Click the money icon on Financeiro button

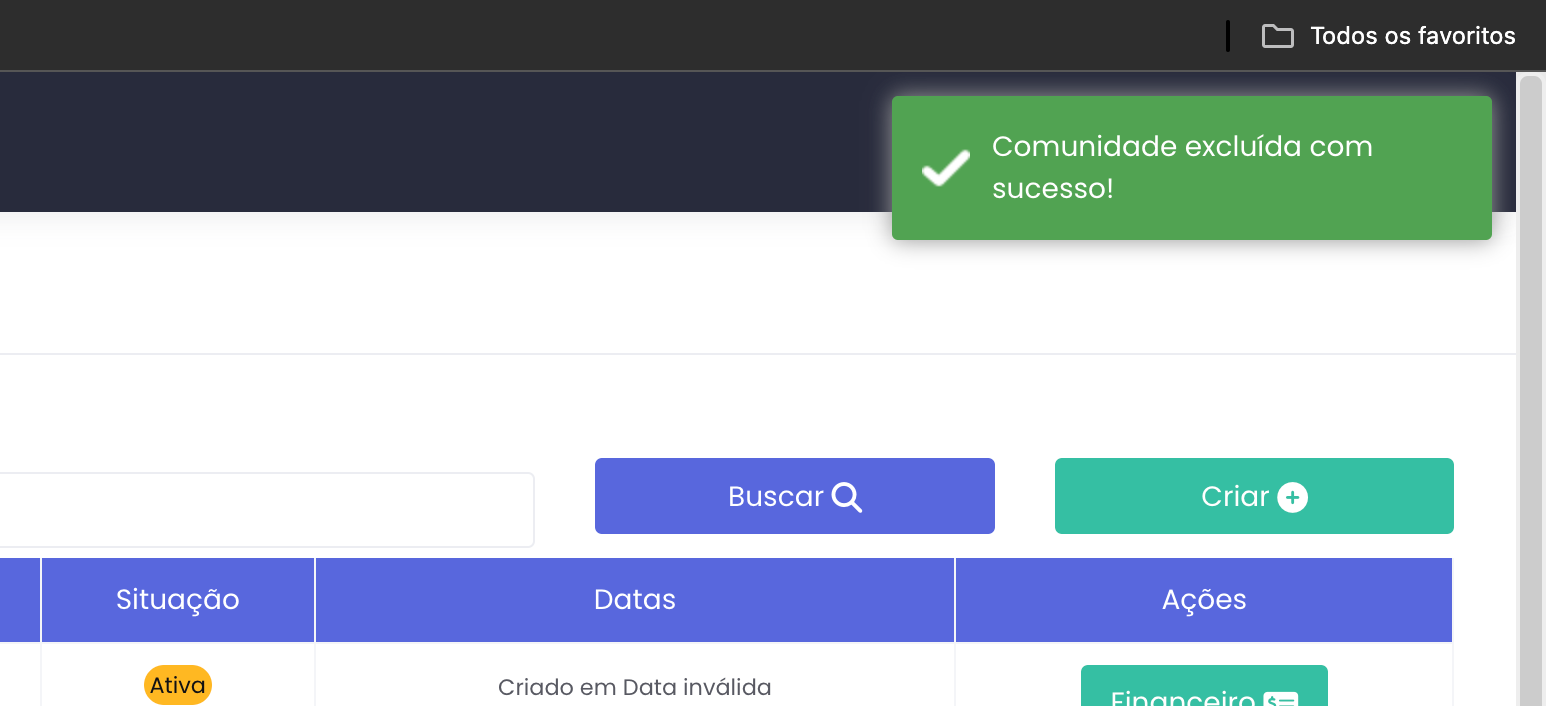coord(1281,699)
